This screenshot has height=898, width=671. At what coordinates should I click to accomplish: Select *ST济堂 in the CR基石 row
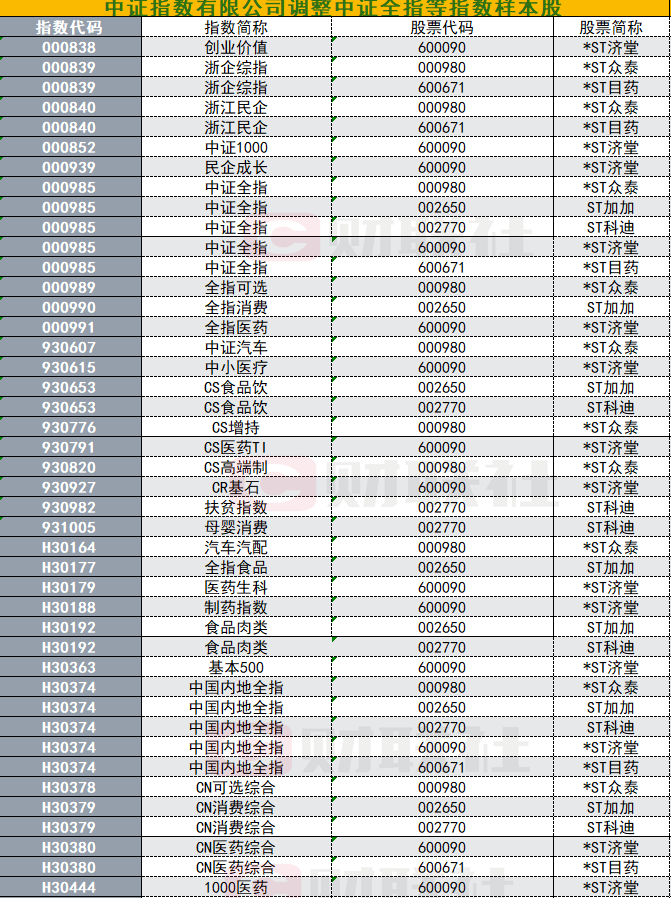[611, 488]
